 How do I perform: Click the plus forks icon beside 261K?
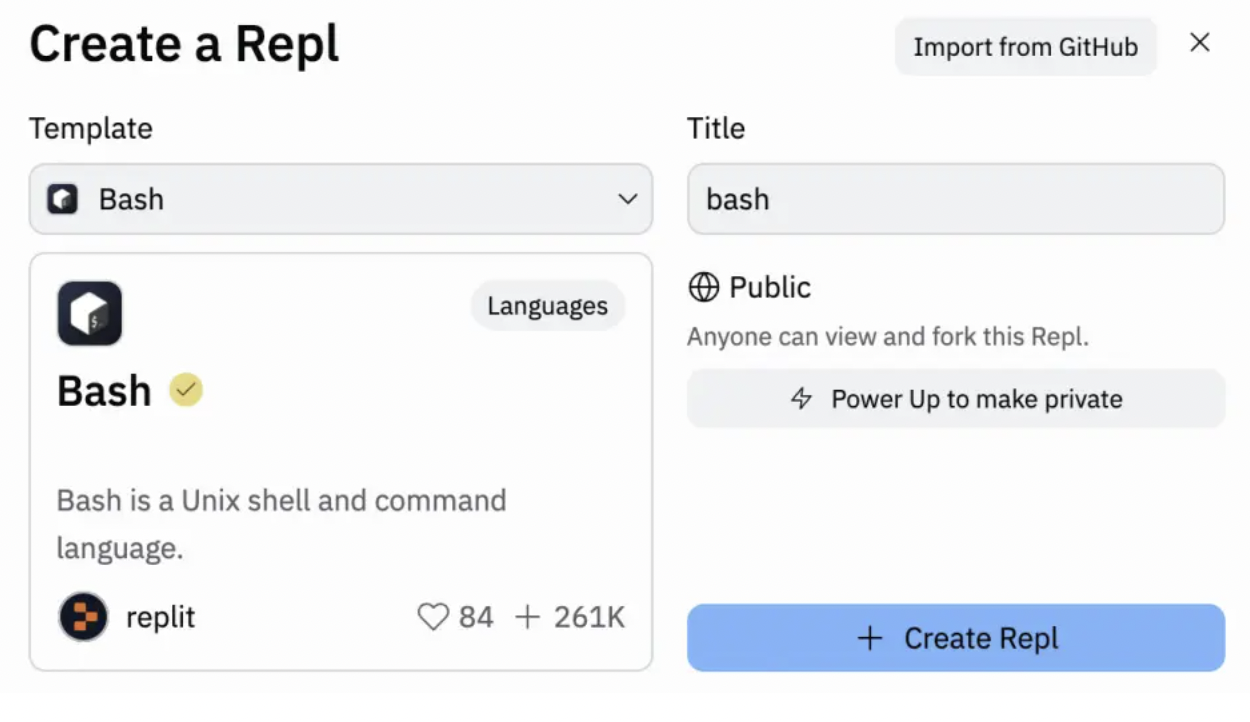point(527,617)
